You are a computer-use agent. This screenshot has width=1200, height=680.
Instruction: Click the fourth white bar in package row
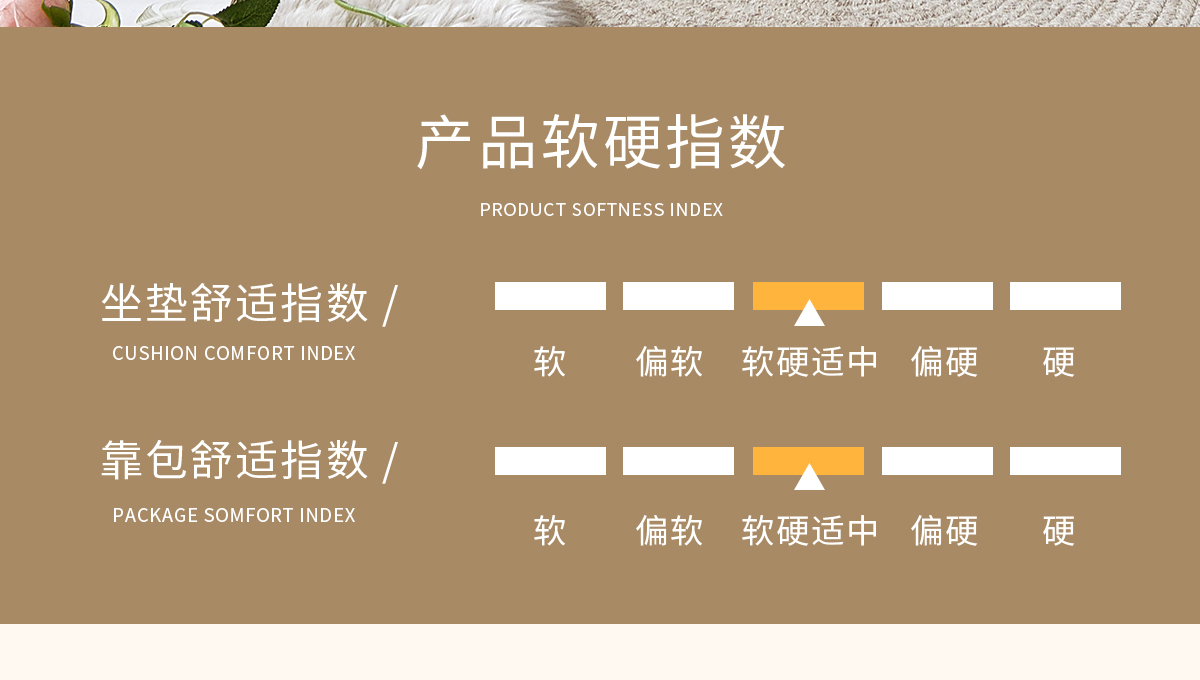[x=937, y=461]
